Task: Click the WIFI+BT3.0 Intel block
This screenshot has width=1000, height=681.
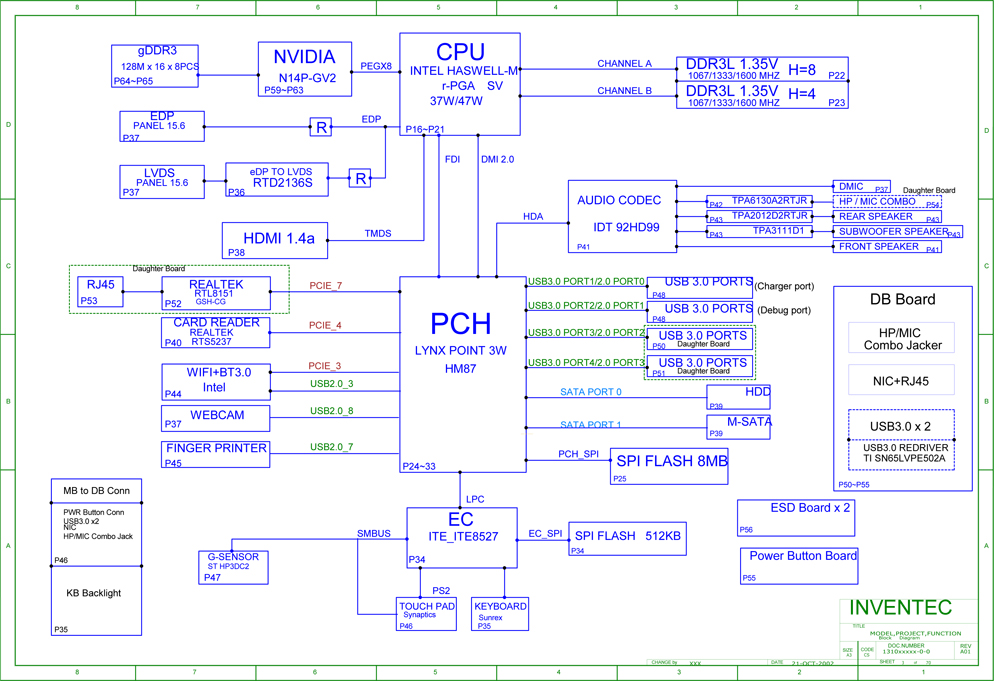Action: (215, 381)
